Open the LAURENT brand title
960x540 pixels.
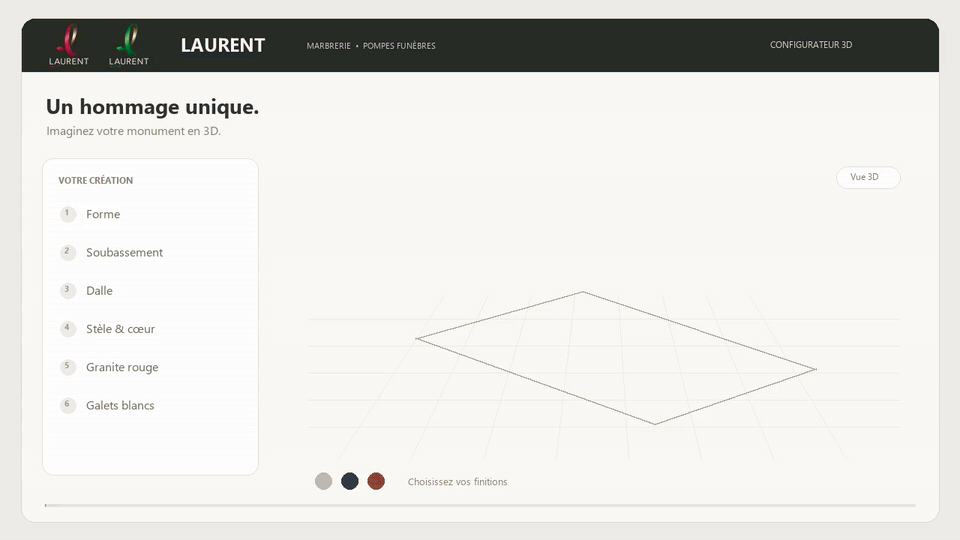point(223,45)
